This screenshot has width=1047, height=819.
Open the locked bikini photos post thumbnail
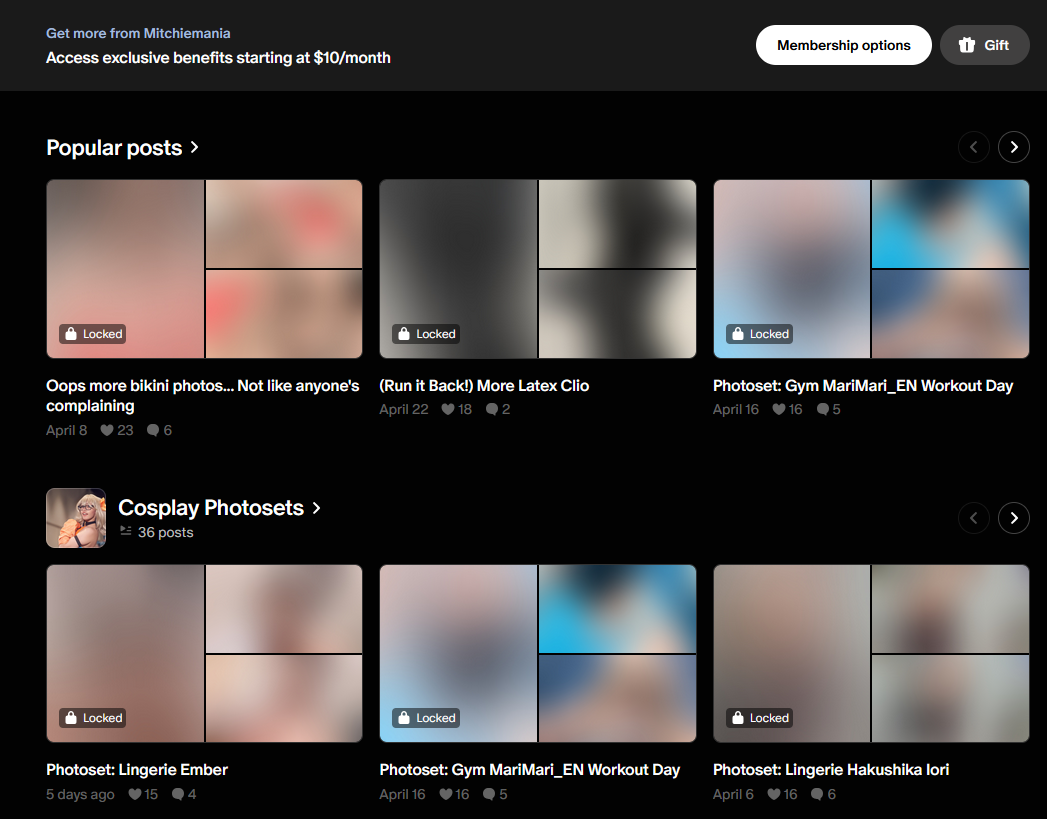[x=204, y=269]
